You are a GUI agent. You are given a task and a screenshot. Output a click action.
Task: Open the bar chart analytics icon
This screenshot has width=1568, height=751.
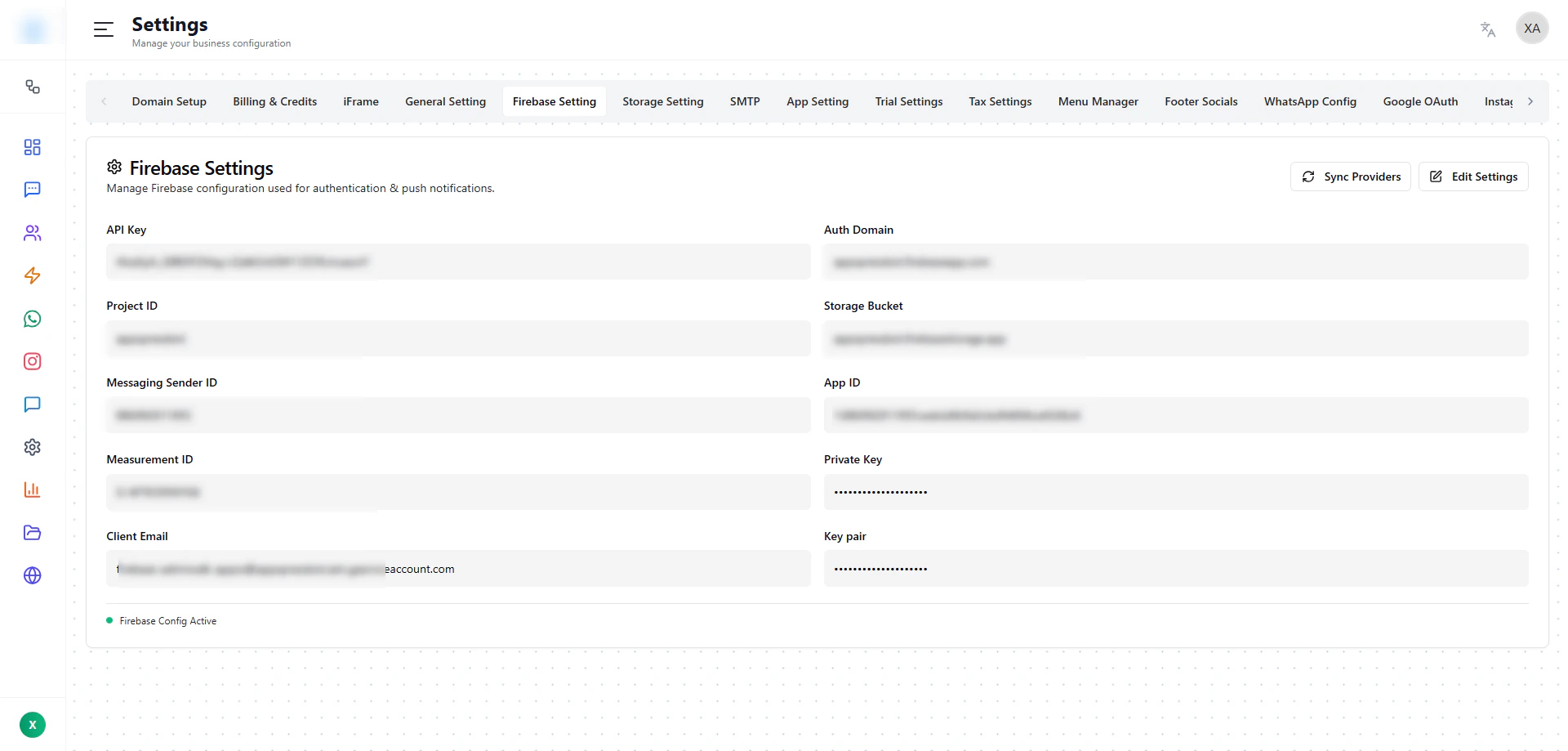[33, 489]
